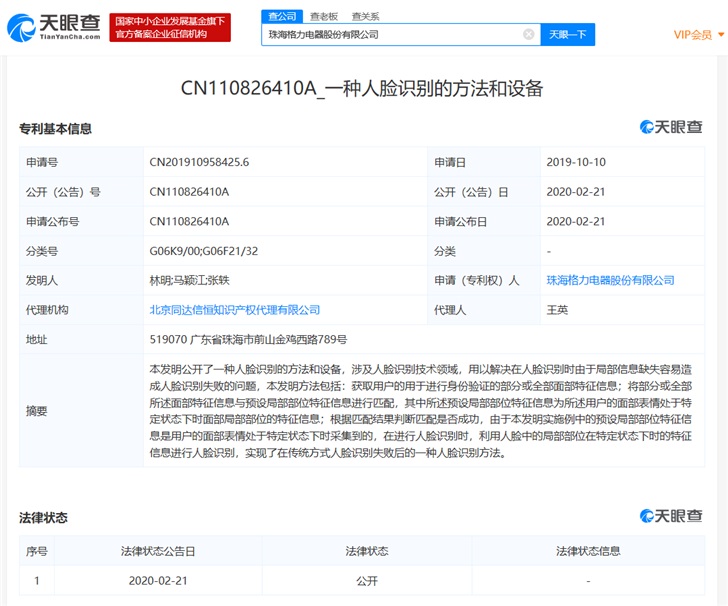Screen dimensions: 728x606
Task: Click the application number CN201910958425.6
Action: [199, 162]
